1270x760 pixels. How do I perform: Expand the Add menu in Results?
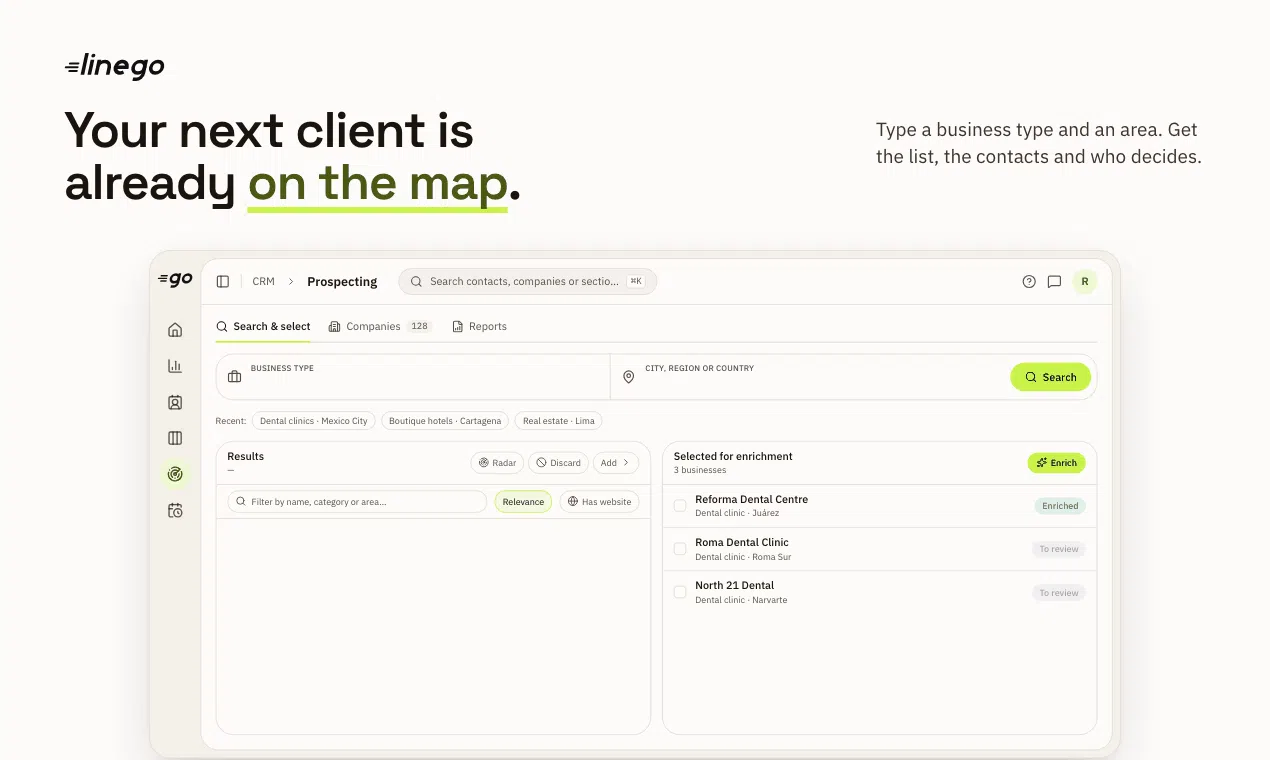pos(616,463)
